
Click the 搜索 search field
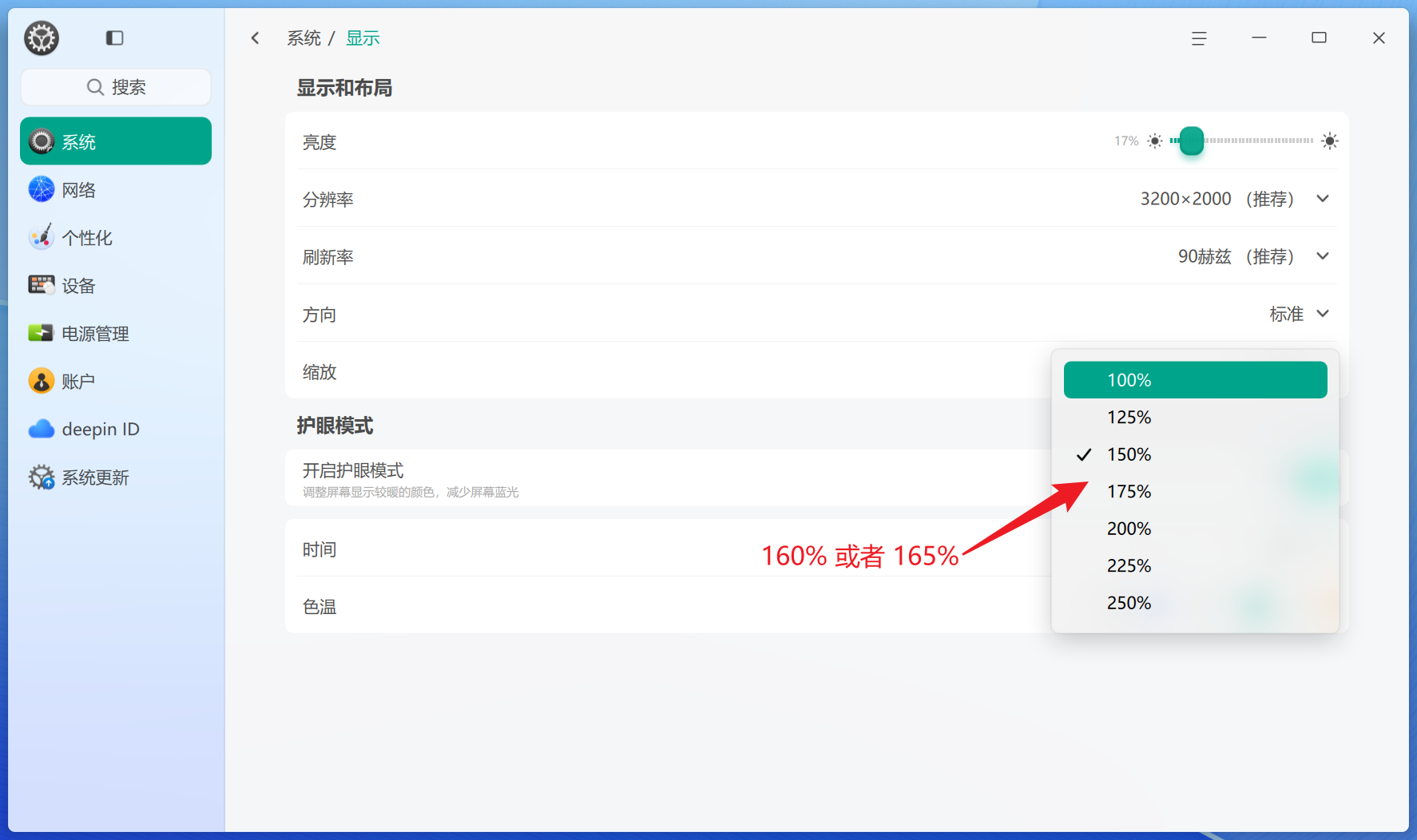tap(116, 87)
